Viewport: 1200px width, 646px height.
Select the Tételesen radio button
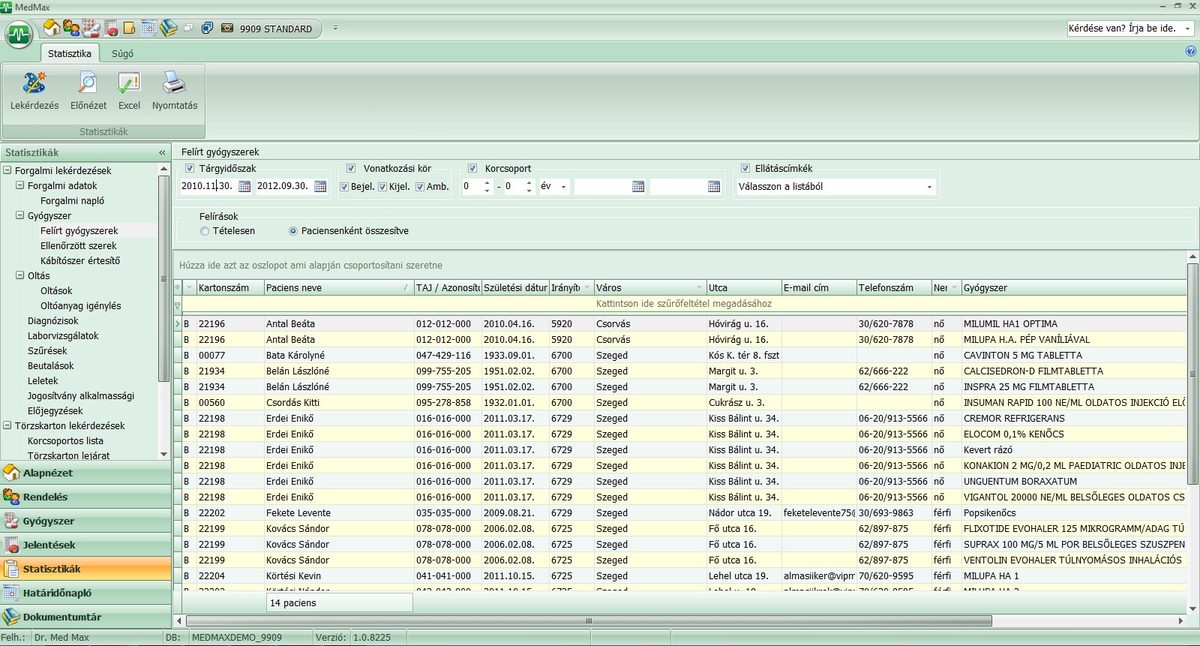(x=205, y=231)
